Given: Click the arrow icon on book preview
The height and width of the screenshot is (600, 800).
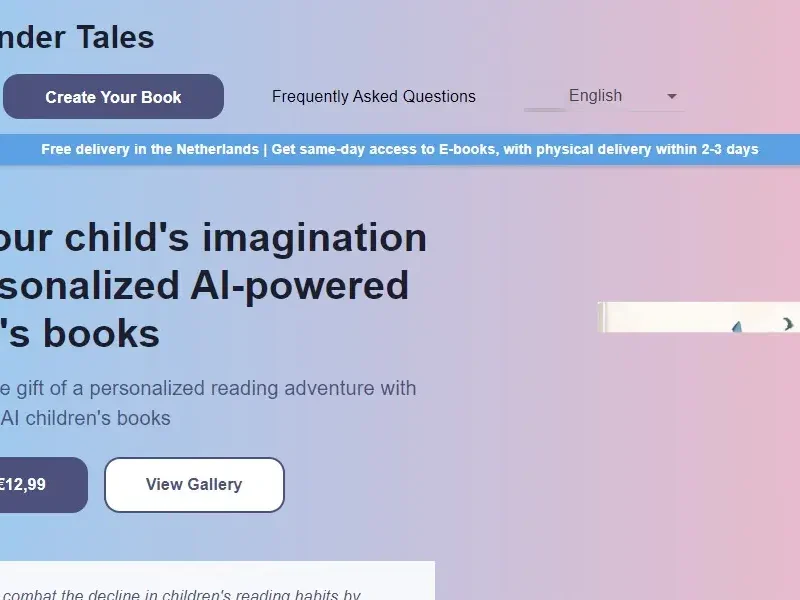Looking at the screenshot, I should coord(788,323).
